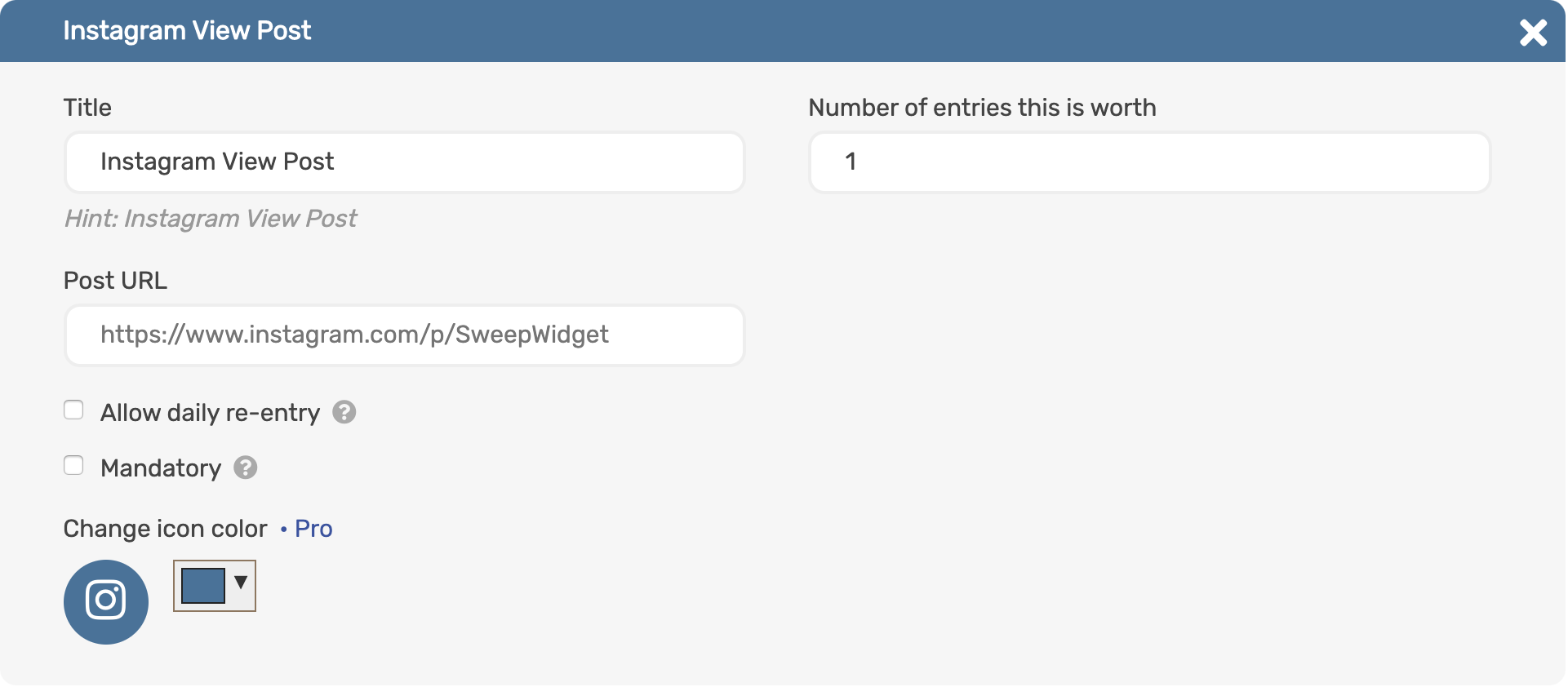Click the question mark beside re-entry option
1568x687 pixels.
(x=344, y=413)
